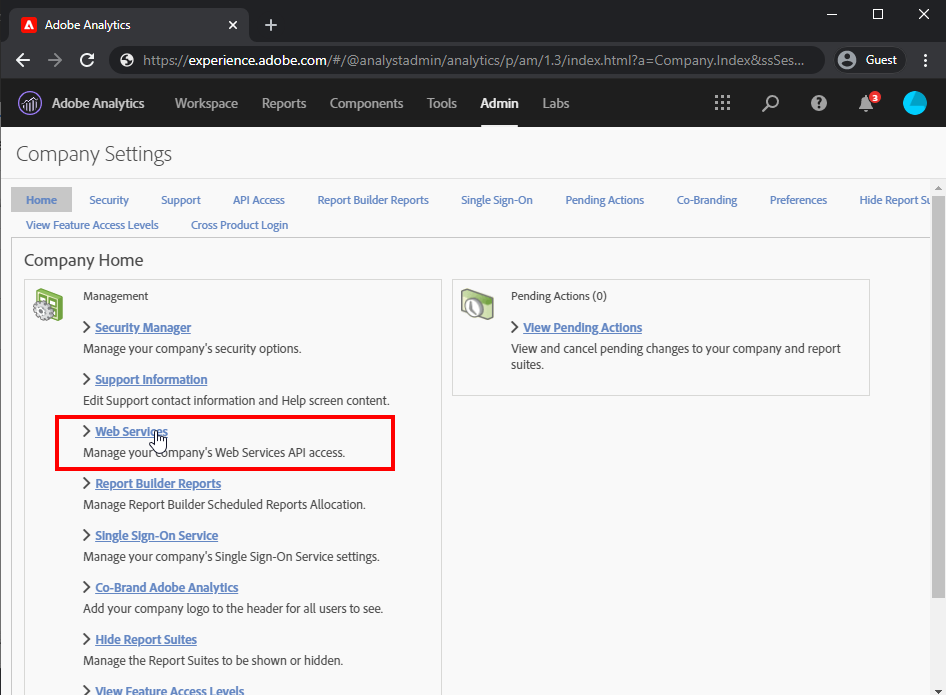Open search with the magnifier icon
This screenshot has width=946, height=695.
pyautogui.click(x=770, y=103)
